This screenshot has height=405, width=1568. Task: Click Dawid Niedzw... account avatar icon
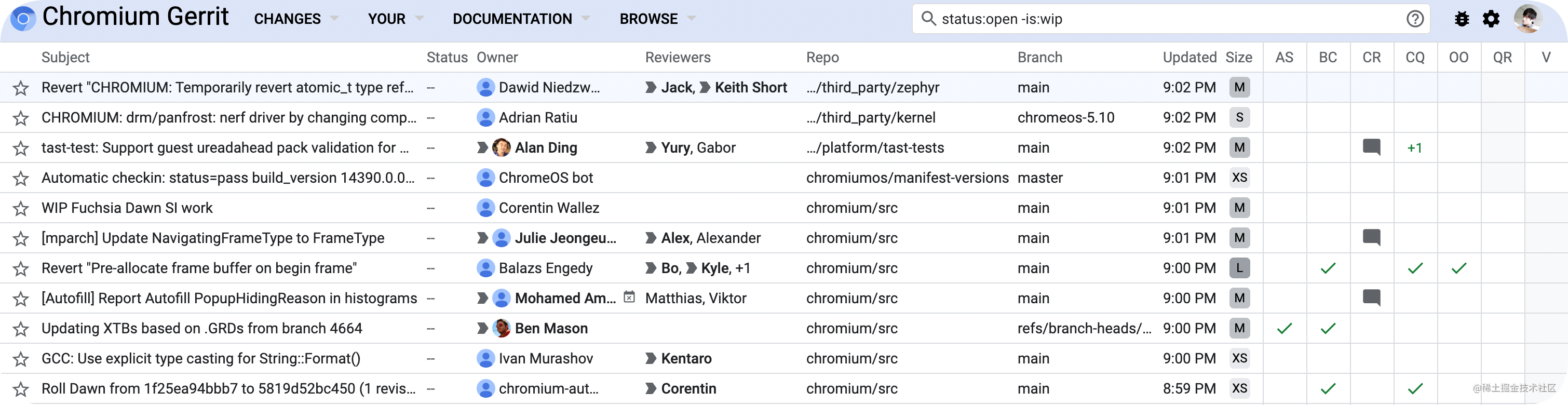point(485,87)
